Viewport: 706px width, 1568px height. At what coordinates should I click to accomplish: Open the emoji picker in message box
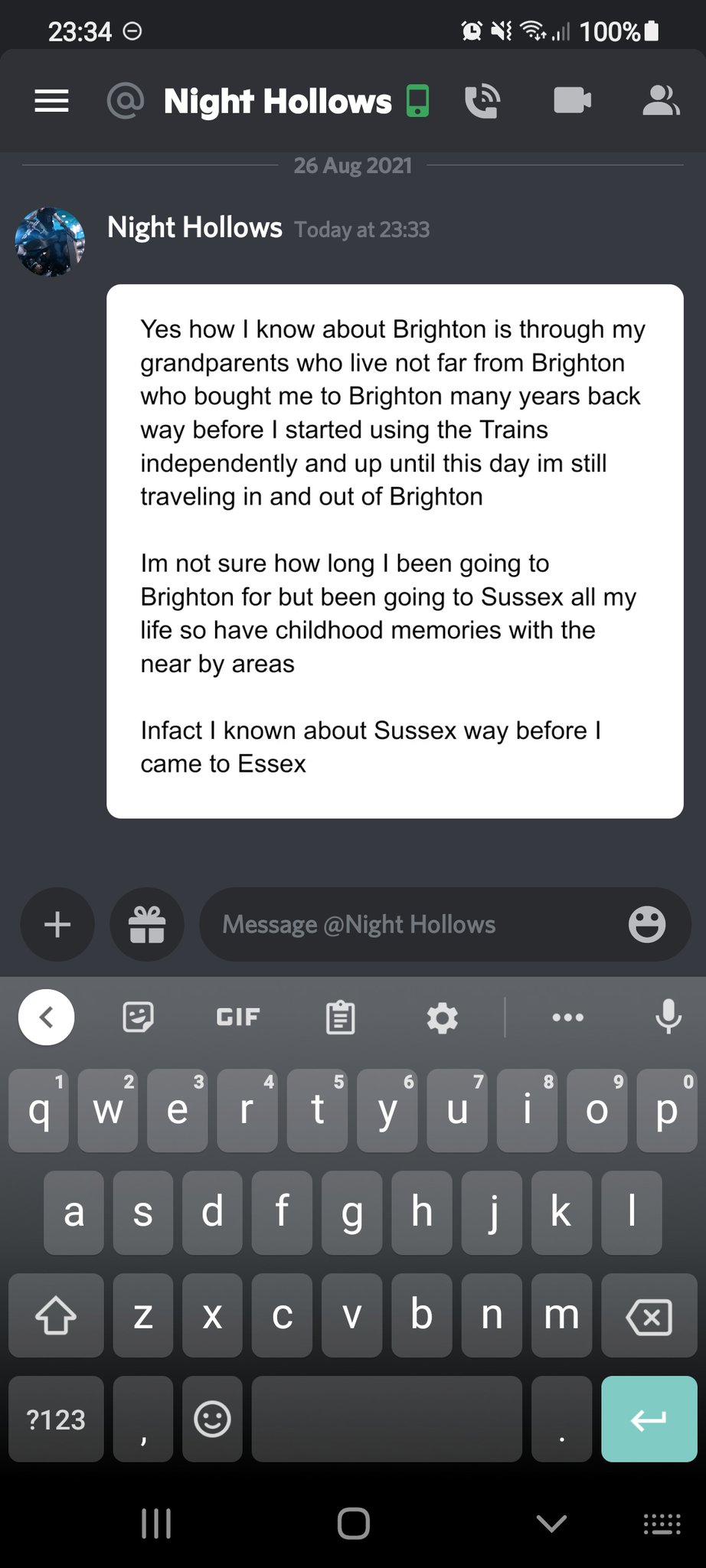[647, 924]
